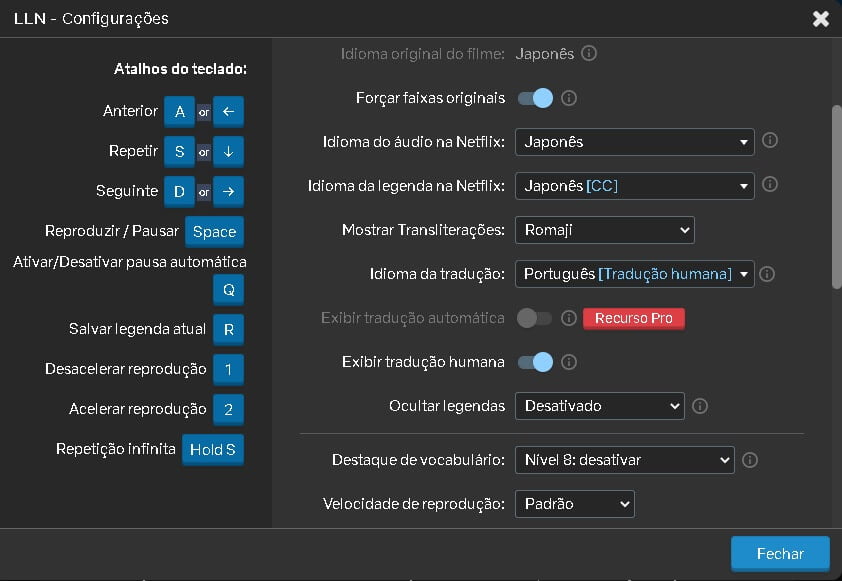Viewport: 842px width, 581px height.
Task: Toggle Exibir tradução automática switch
Action: (x=534, y=318)
